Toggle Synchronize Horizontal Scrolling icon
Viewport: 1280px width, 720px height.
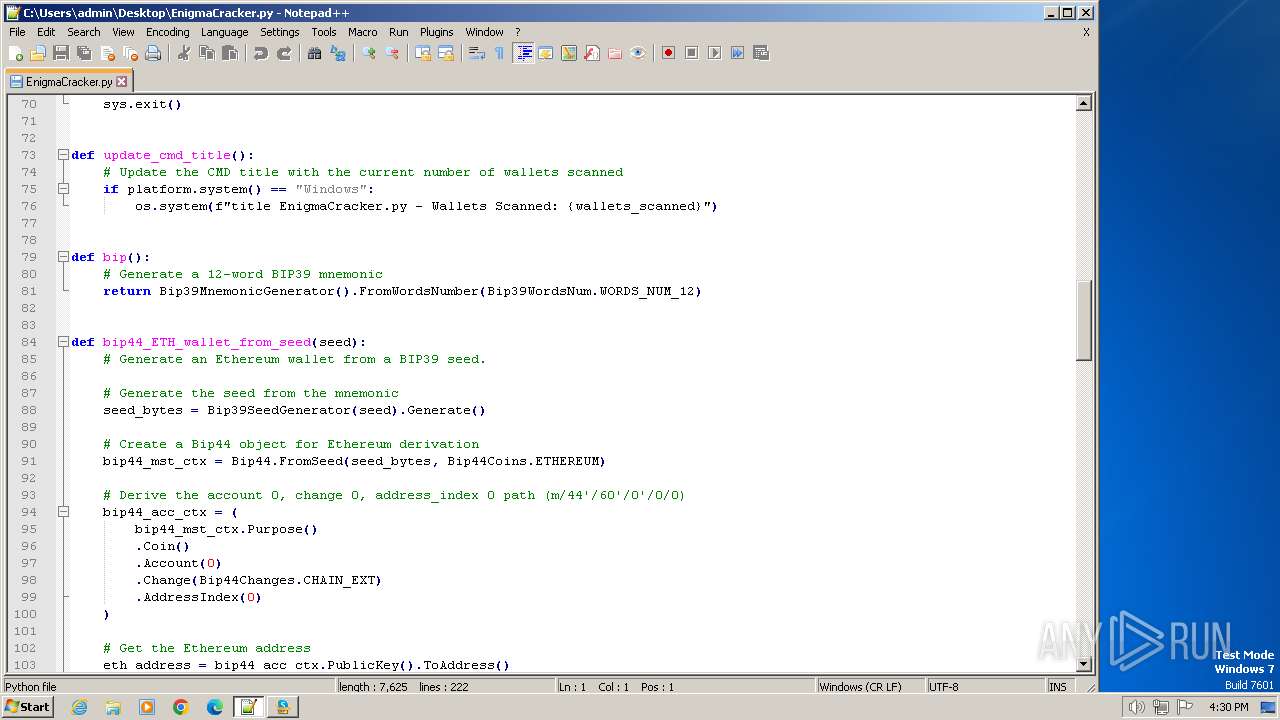(x=446, y=53)
